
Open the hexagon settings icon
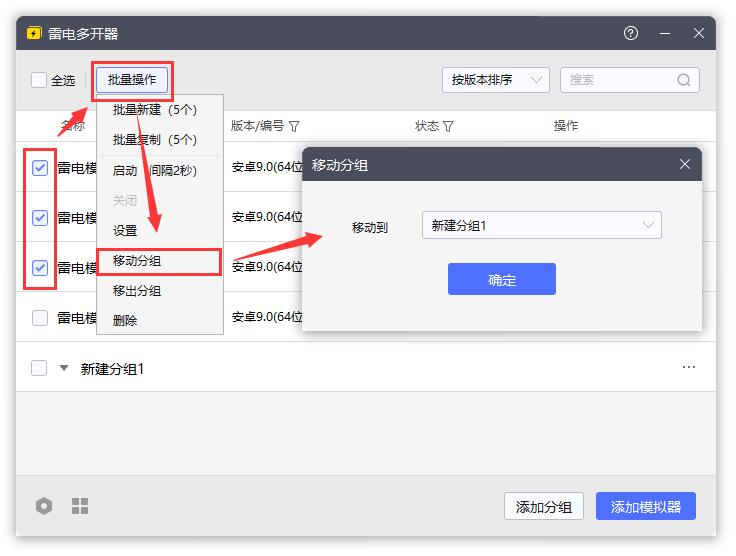[44, 506]
